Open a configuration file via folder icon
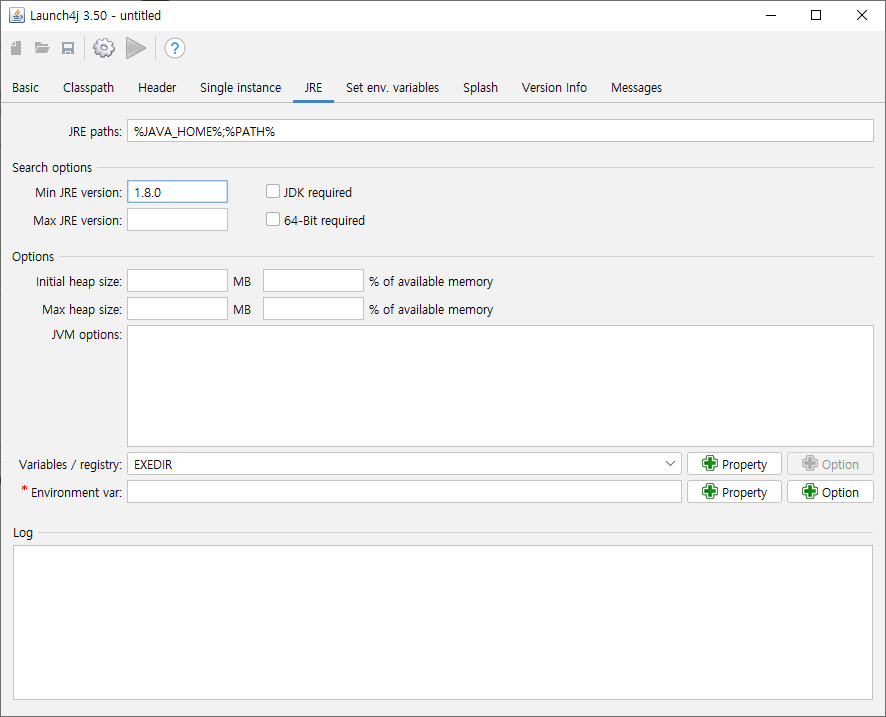 tap(42, 48)
